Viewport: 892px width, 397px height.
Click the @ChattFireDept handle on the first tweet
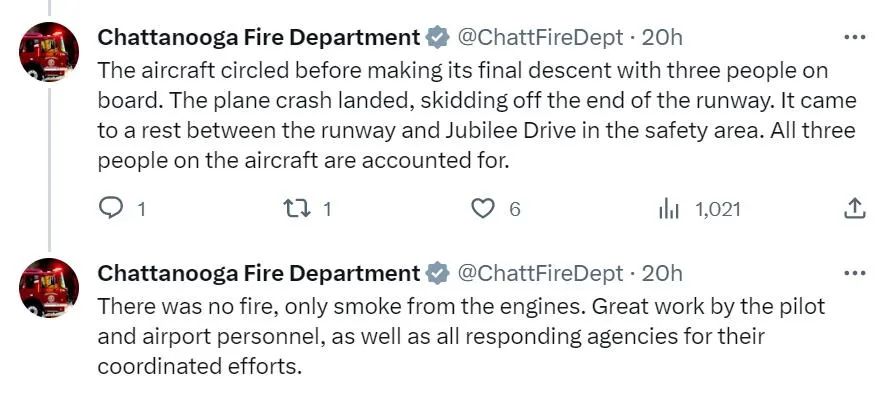540,38
